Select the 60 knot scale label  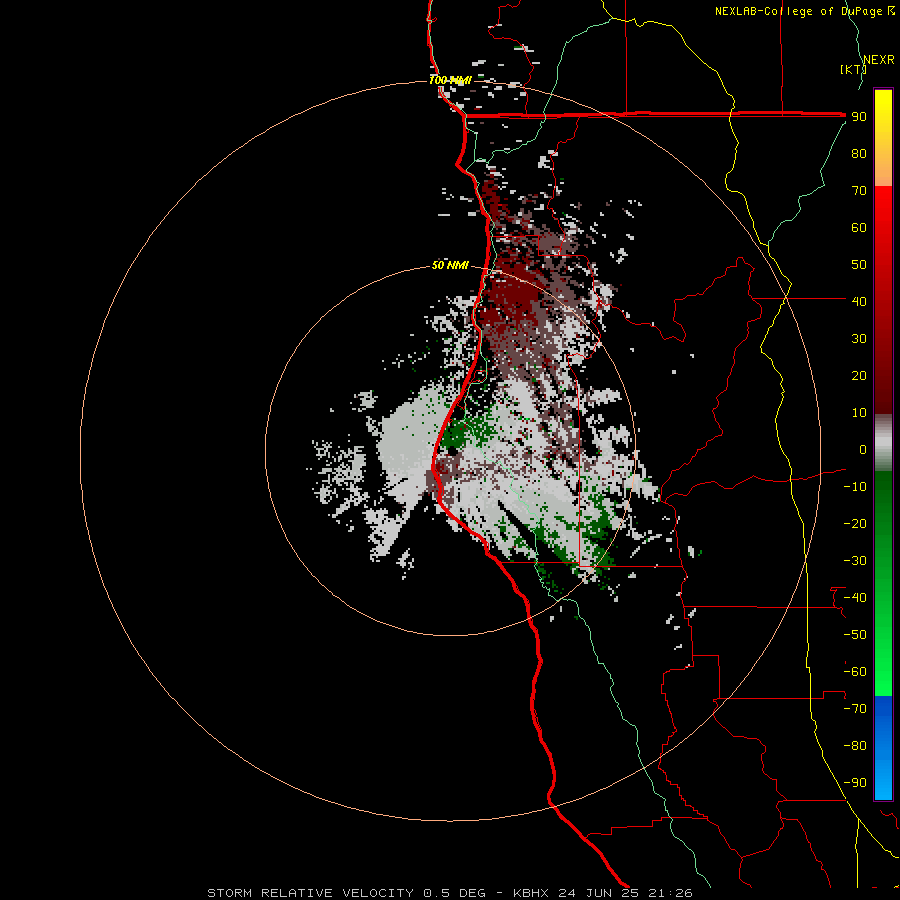coord(859,227)
